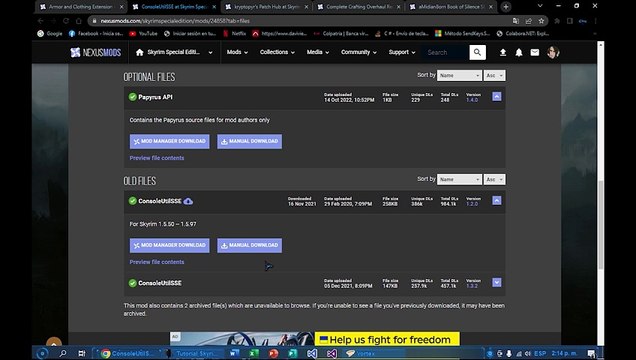Click the volume icon in system tray
The image size is (636, 360).
[528, 354]
